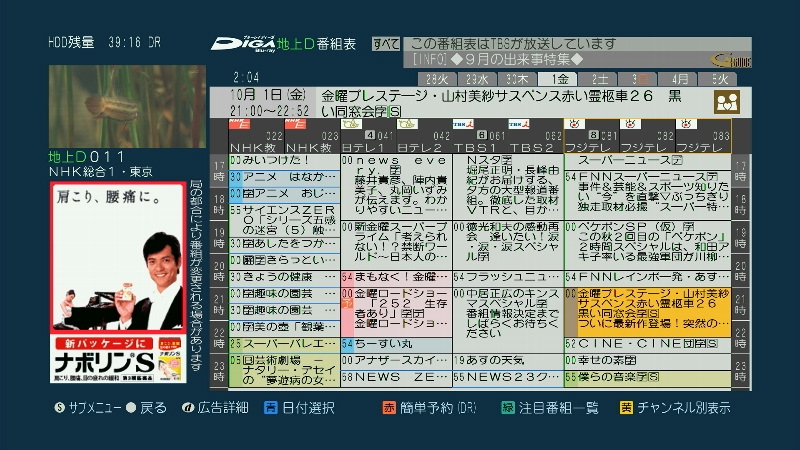Screen dimensions: 800x450
Task: Click the TBS1 channel 061 logo
Action: [x=463, y=124]
